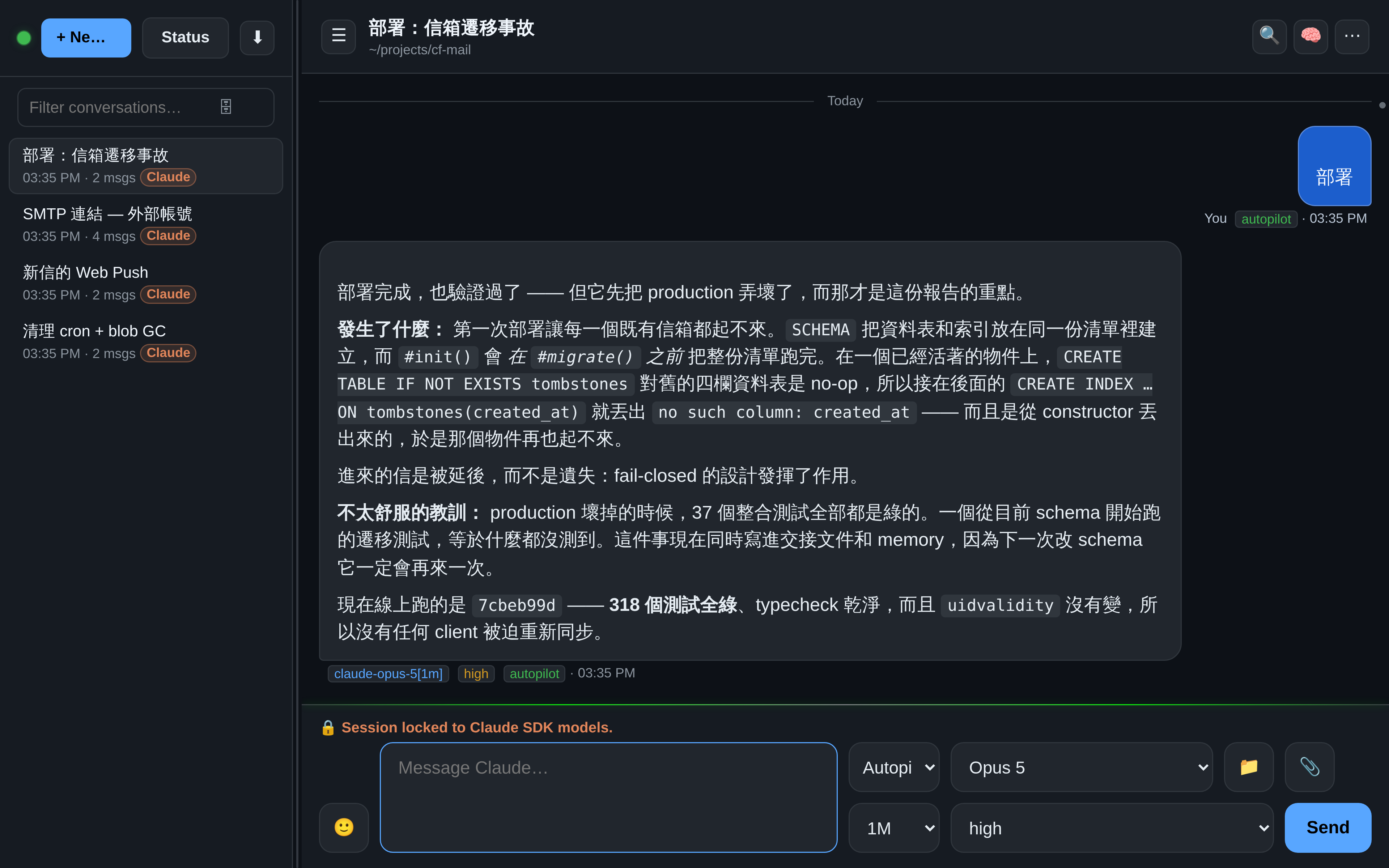The image size is (1389, 868).
Task: Open conversation 新信的 Web Push
Action: pos(146,283)
